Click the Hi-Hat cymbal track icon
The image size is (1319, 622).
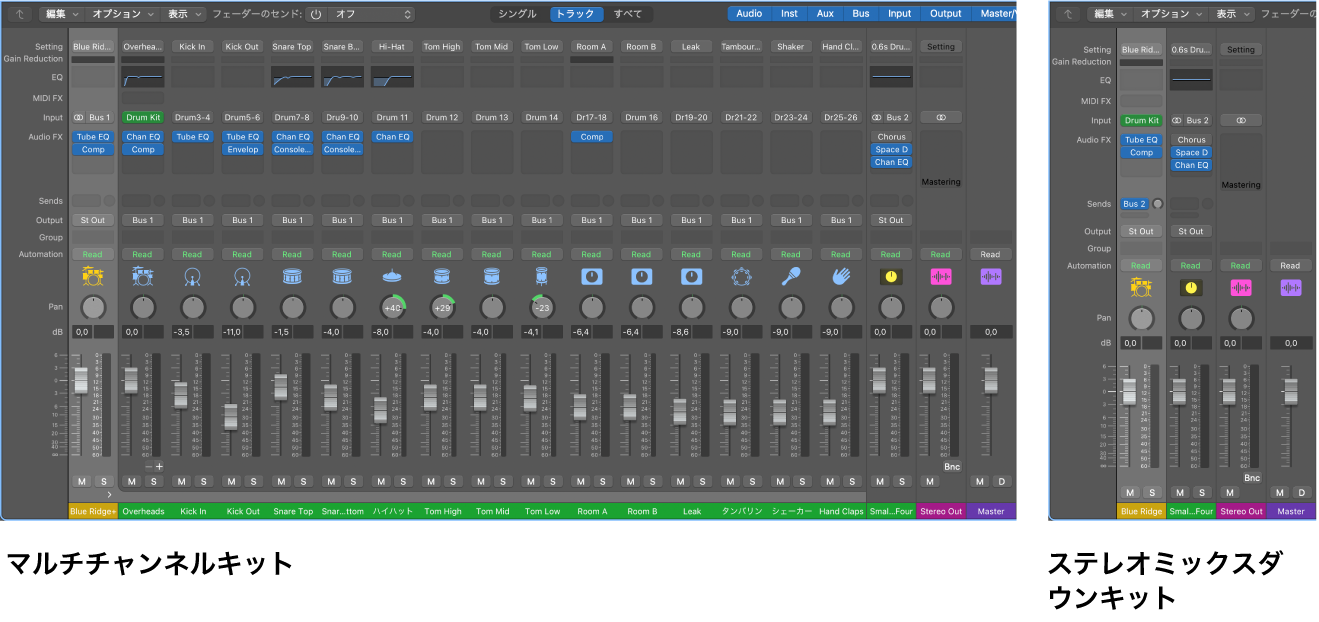pos(391,277)
